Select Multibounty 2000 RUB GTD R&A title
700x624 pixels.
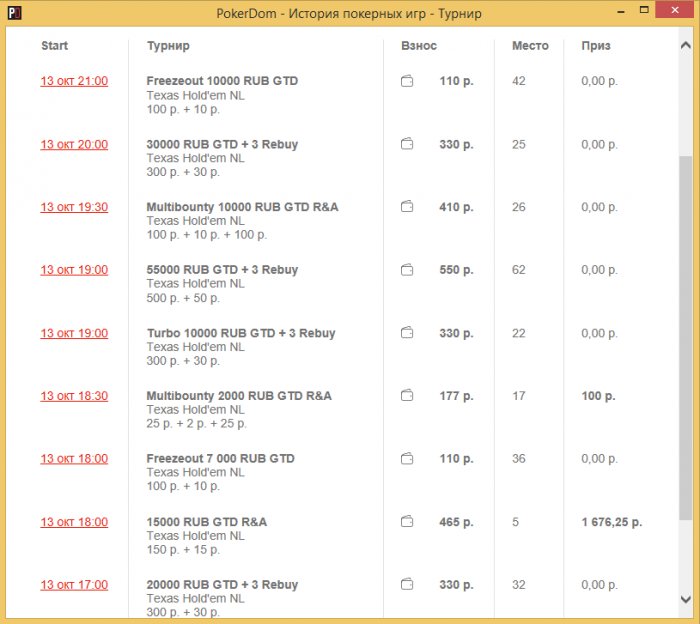coord(239,396)
